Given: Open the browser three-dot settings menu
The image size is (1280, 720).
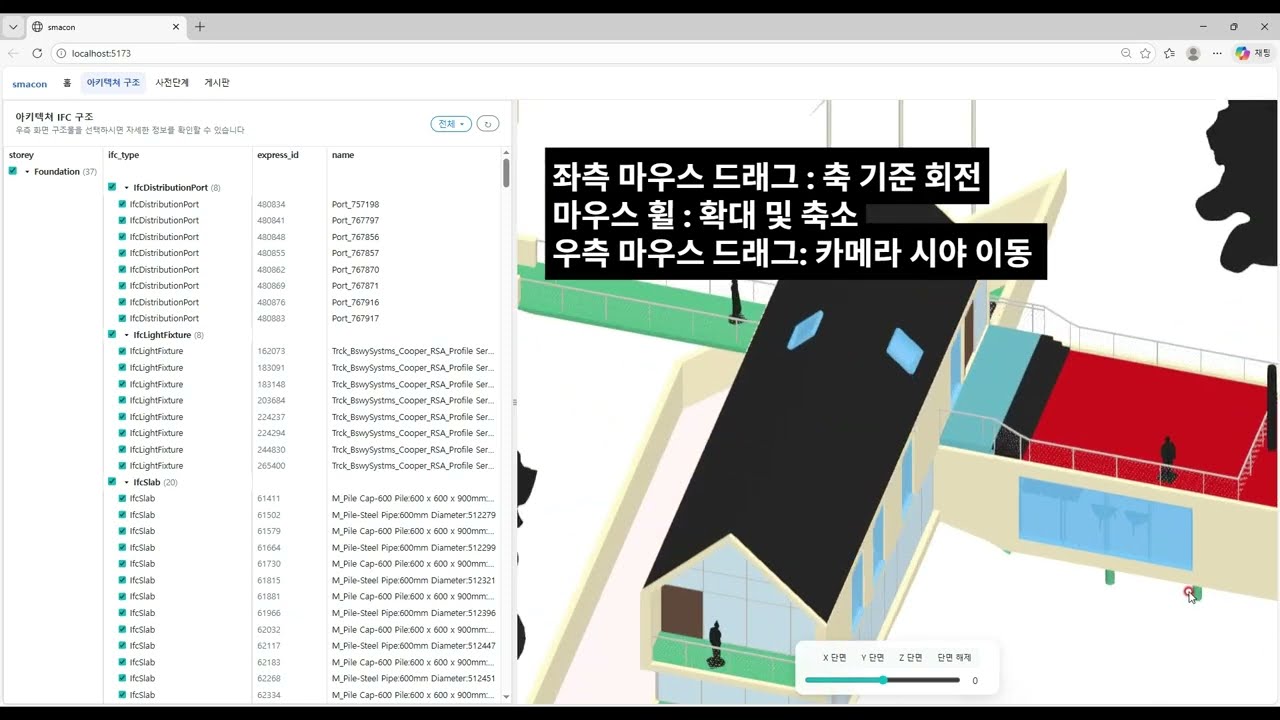Looking at the screenshot, I should (x=1217, y=53).
